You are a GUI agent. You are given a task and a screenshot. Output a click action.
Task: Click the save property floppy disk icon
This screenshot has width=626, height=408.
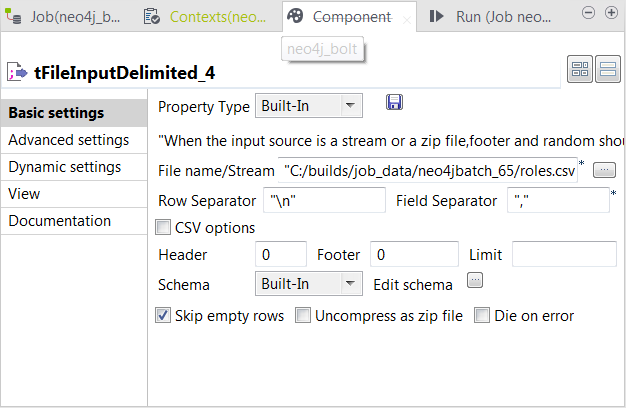(394, 104)
